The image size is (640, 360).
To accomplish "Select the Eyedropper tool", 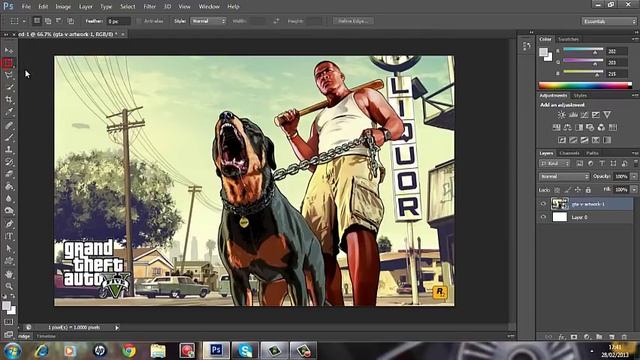I will click(9, 111).
